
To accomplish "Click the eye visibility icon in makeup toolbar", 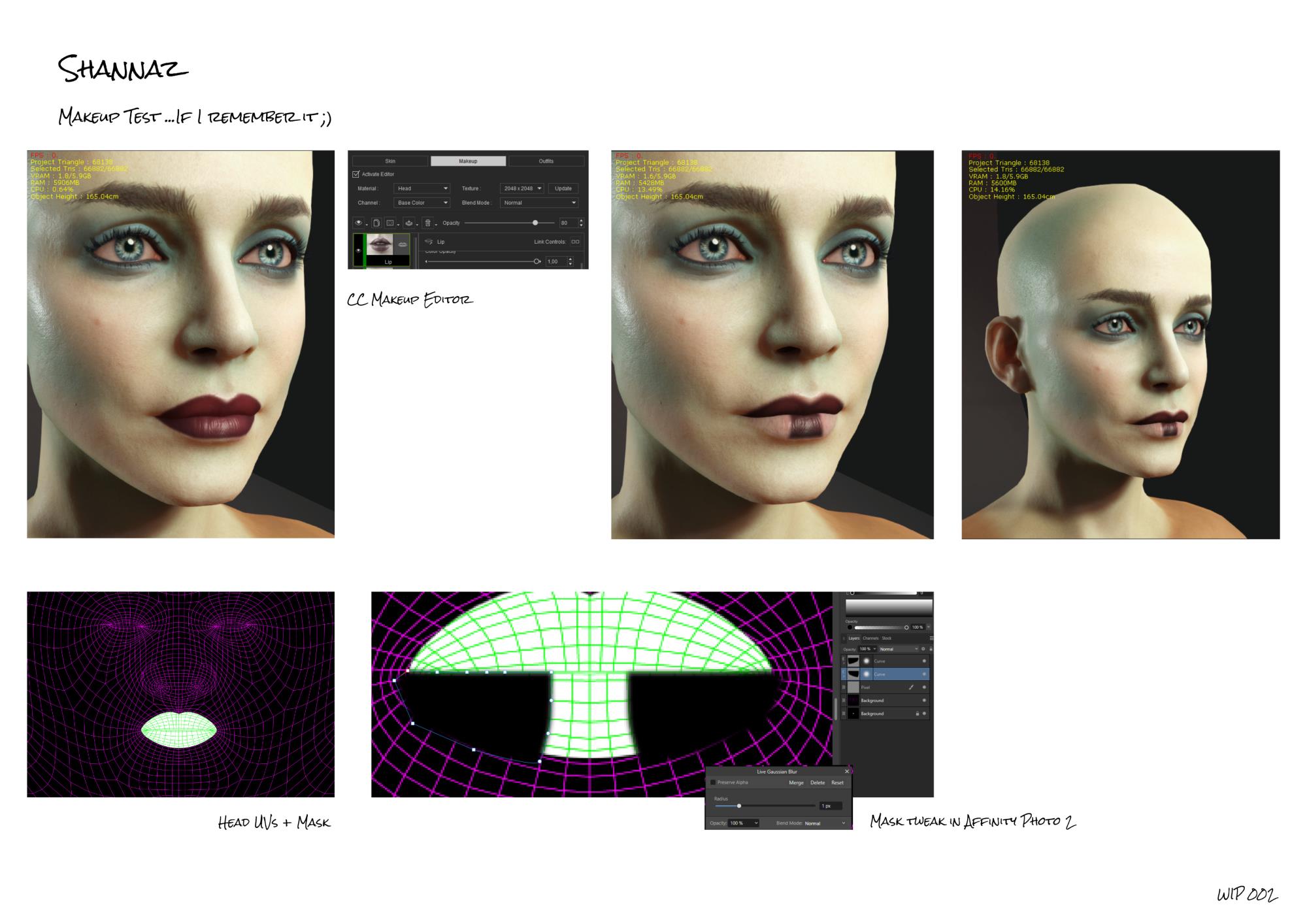I will (359, 223).
